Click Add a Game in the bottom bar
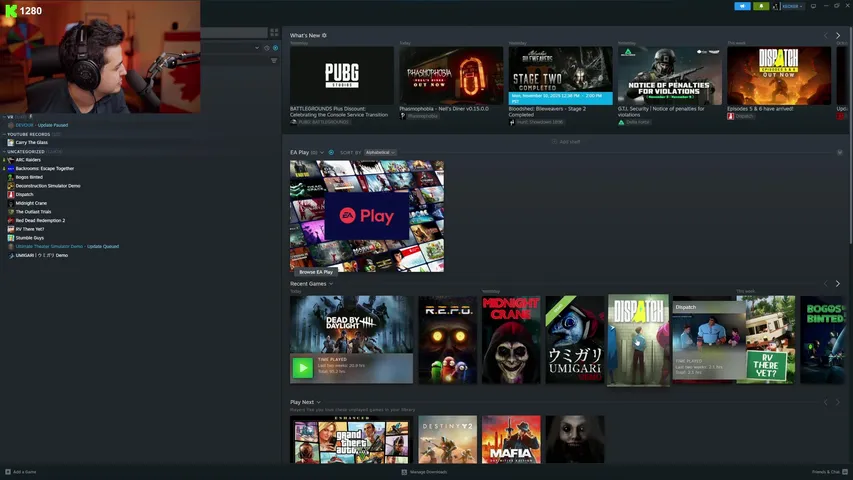 pyautogui.click(x=21, y=472)
